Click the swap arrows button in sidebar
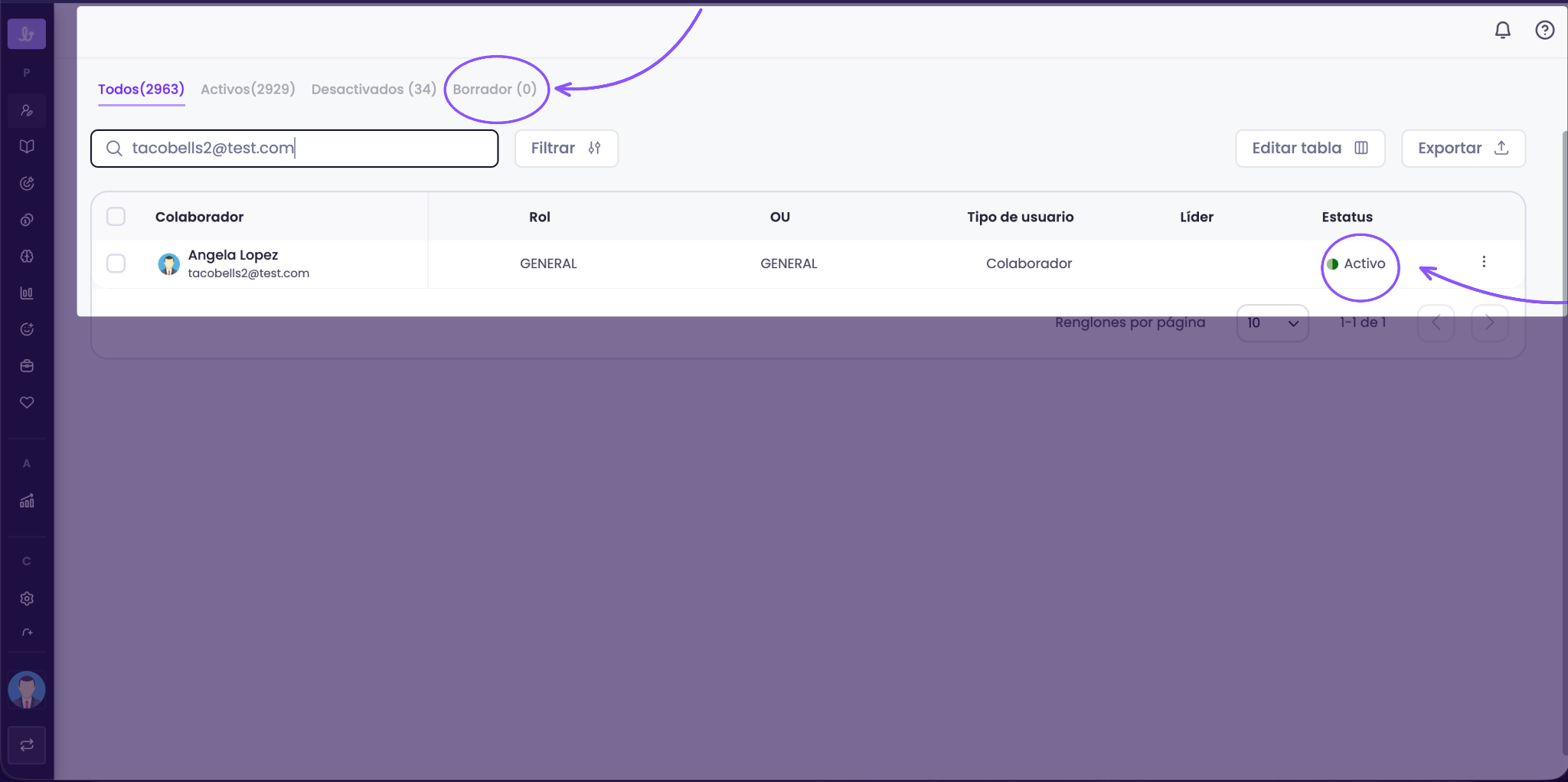Viewport: 1568px width, 782px height. tap(27, 745)
